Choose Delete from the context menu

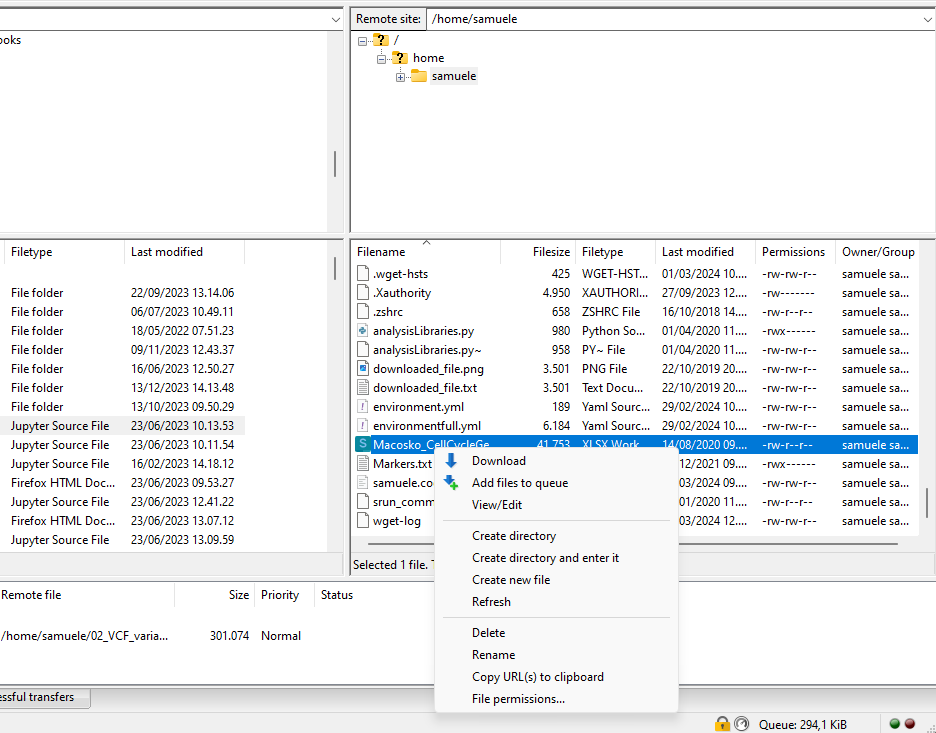click(x=489, y=633)
